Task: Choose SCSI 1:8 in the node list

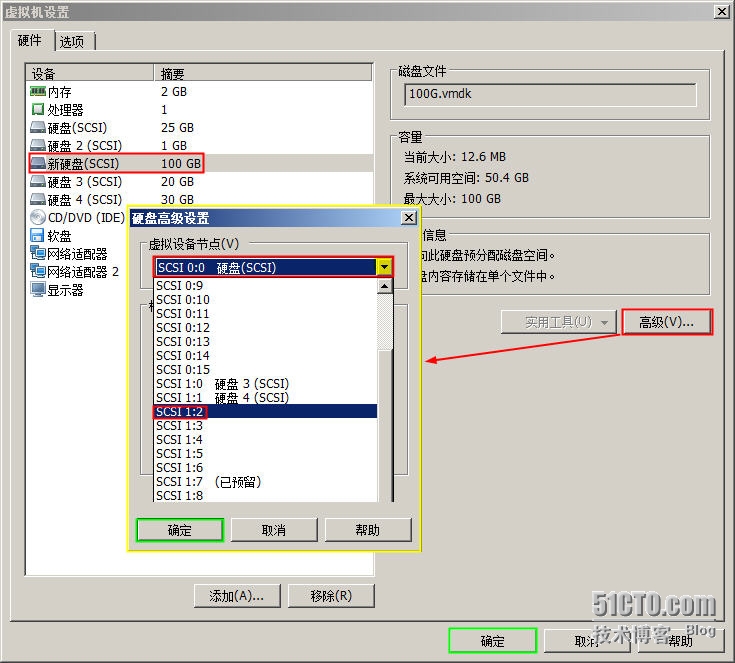Action: pyautogui.click(x=265, y=496)
